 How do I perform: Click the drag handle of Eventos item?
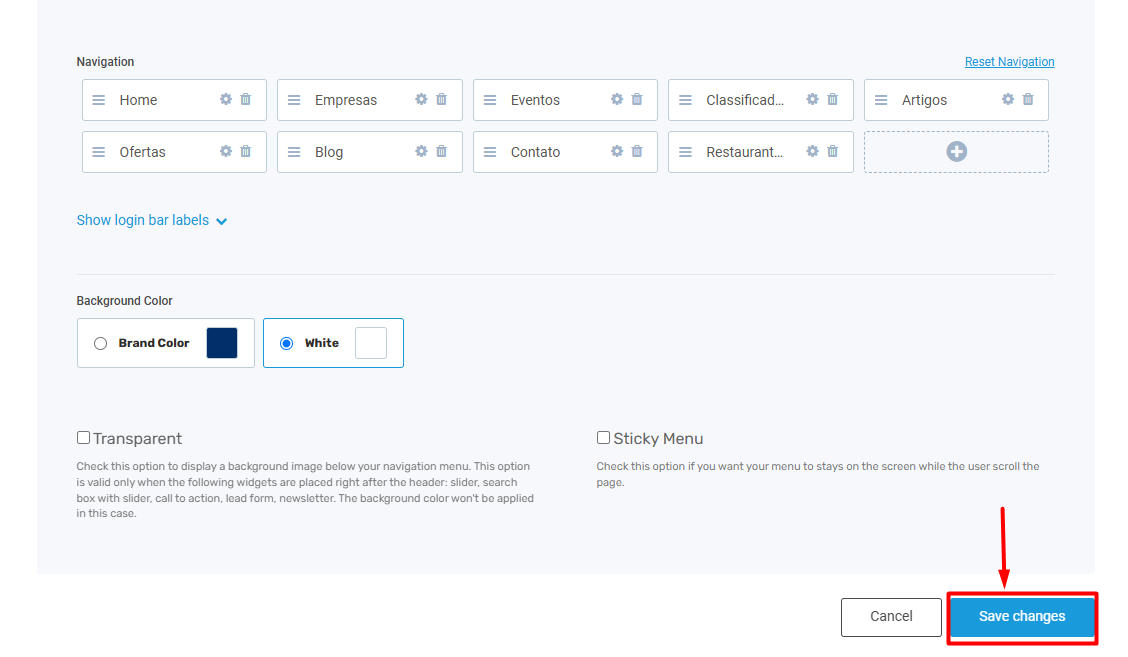490,100
